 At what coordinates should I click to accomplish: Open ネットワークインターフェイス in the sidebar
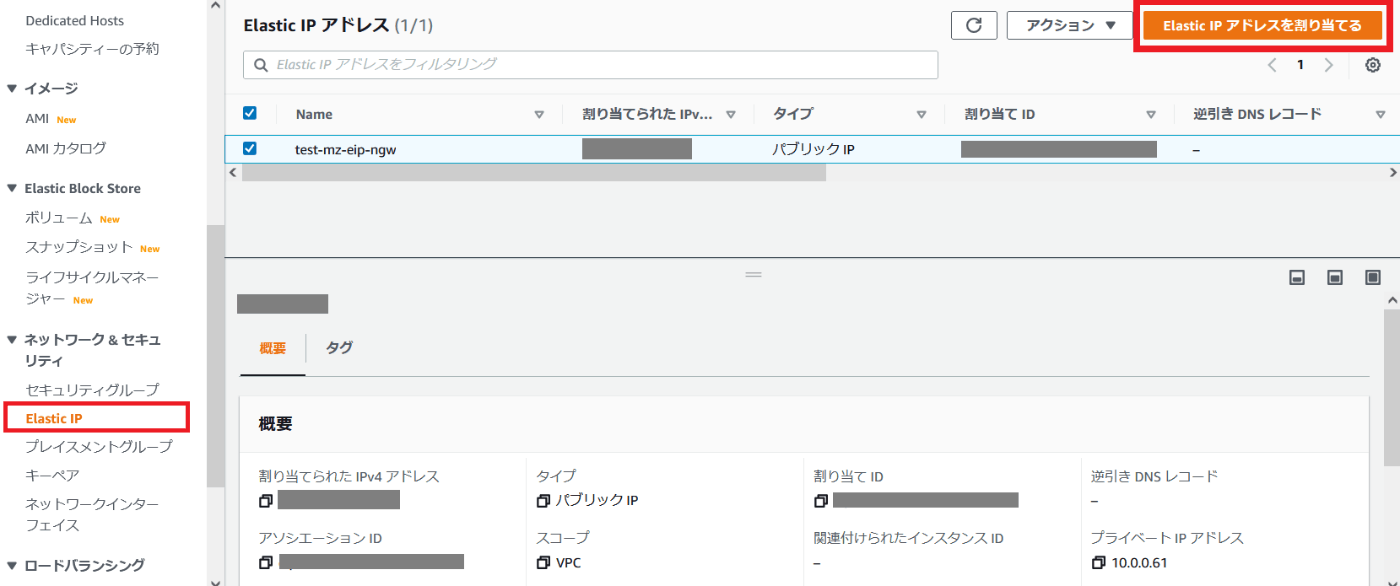click(92, 514)
